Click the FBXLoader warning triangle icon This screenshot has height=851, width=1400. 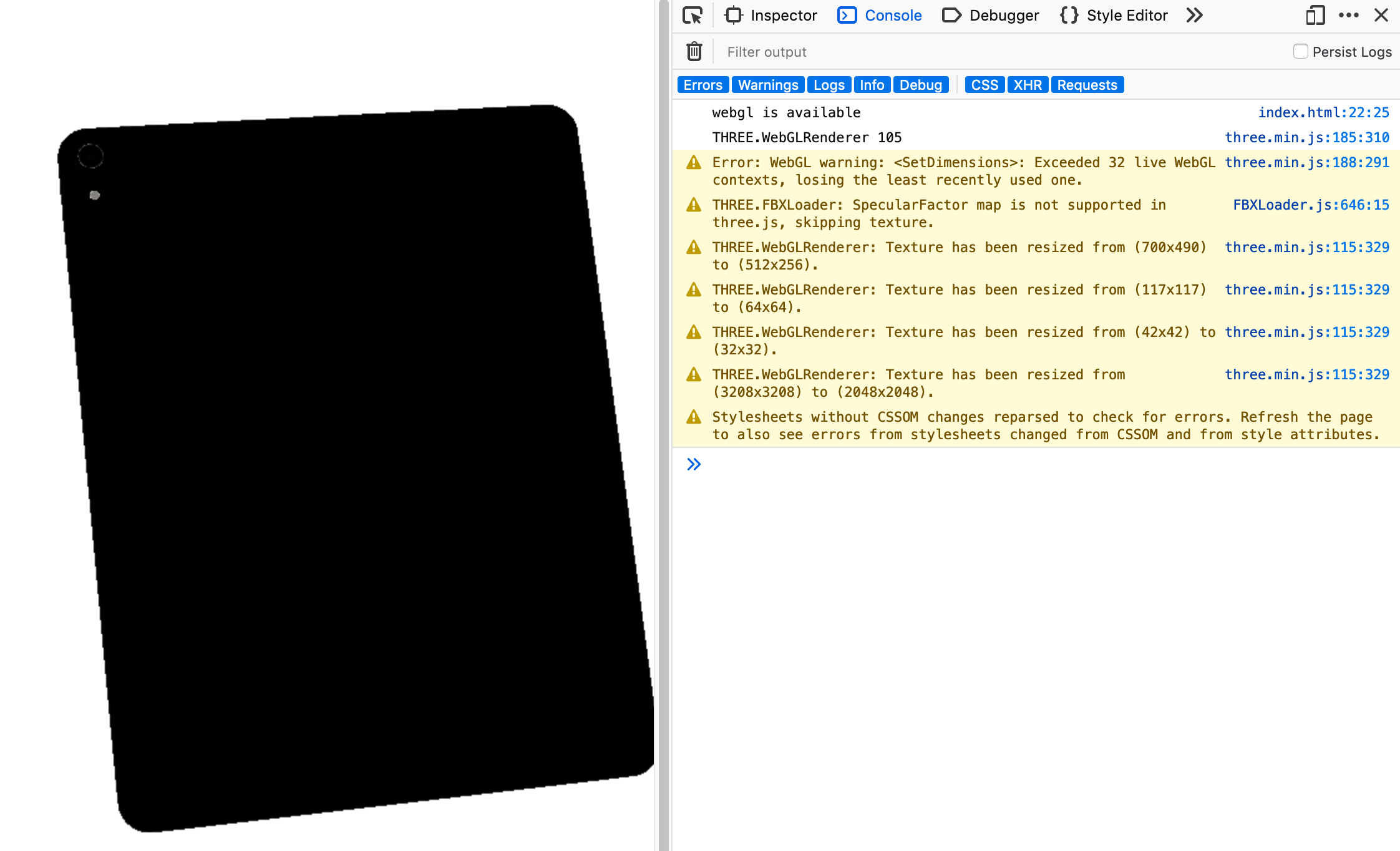coord(694,205)
